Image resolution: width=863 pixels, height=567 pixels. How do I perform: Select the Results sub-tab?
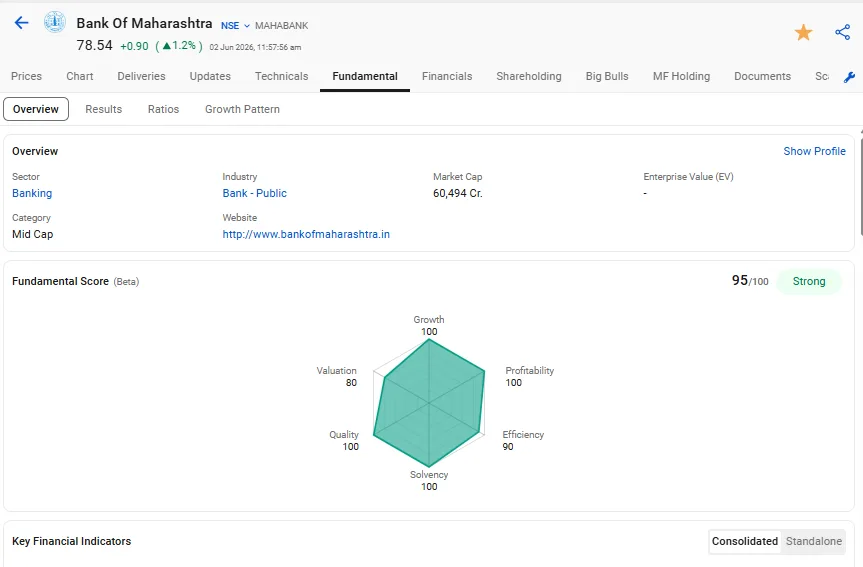coord(103,109)
